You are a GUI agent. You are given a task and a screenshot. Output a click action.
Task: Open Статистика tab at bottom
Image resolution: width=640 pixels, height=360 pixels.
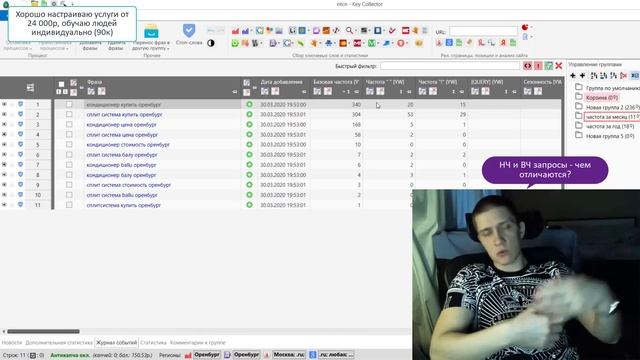[x=153, y=343]
